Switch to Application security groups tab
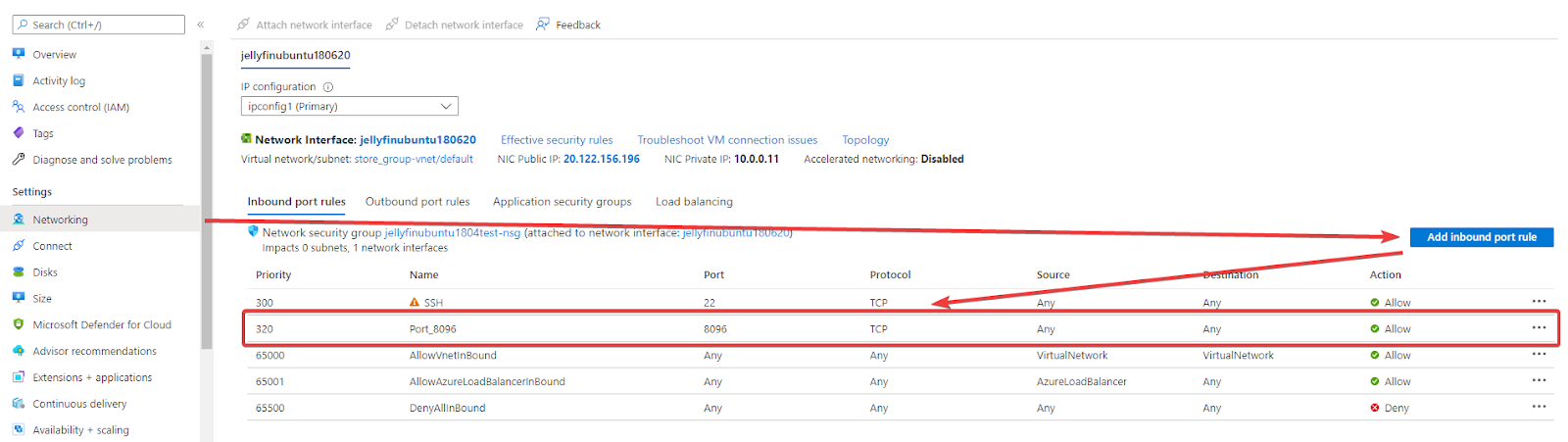The width and height of the screenshot is (1568, 442). (x=563, y=202)
